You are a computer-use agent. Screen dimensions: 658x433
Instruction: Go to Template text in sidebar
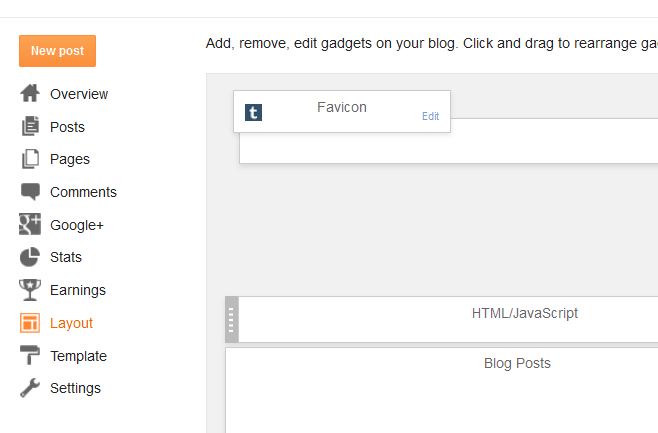pyautogui.click(x=78, y=356)
